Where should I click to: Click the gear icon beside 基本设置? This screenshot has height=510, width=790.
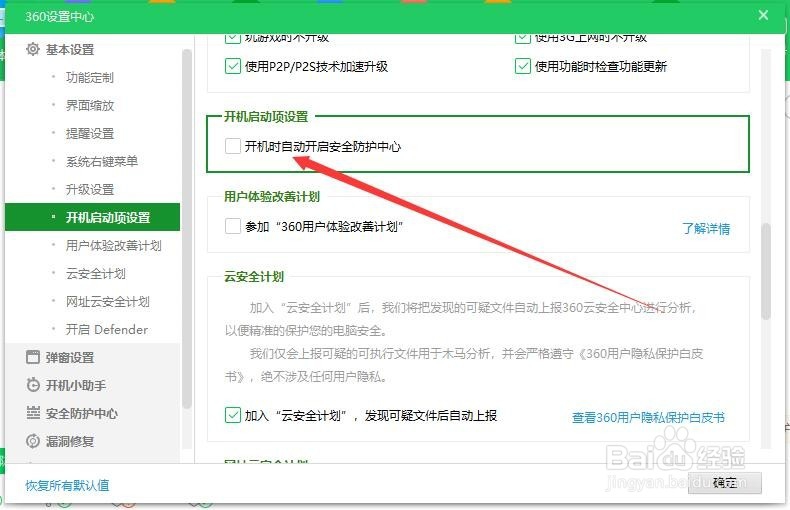pos(33,49)
